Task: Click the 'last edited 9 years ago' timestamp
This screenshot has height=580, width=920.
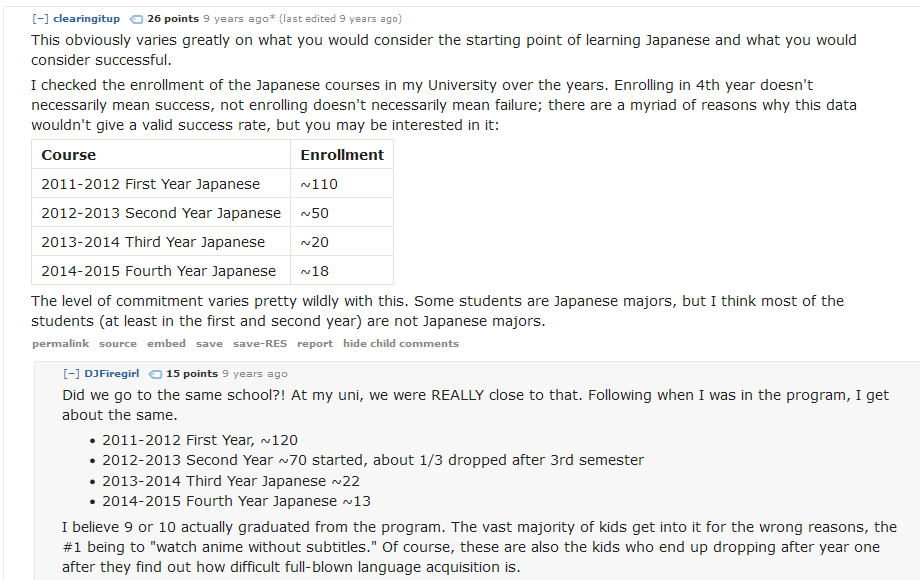Action: point(340,19)
